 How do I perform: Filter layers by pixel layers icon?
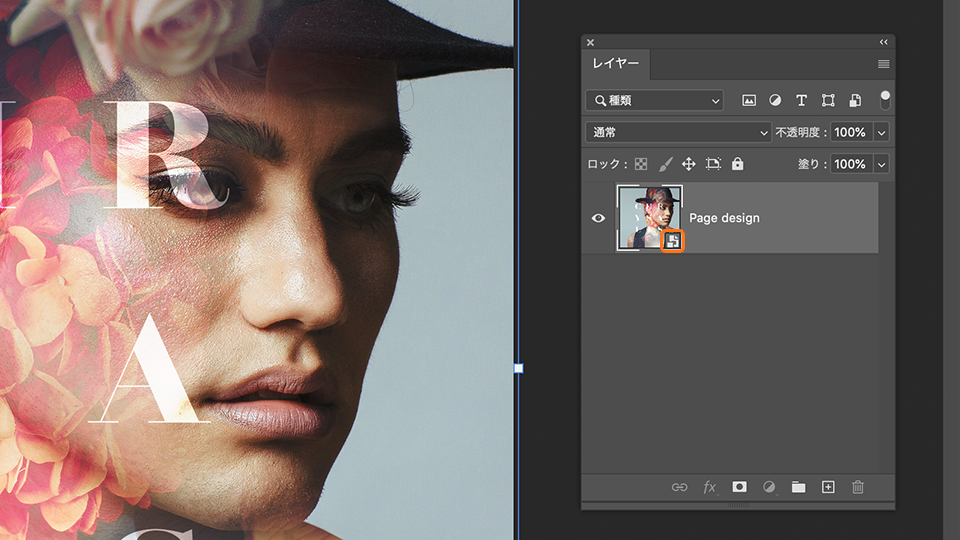point(749,100)
